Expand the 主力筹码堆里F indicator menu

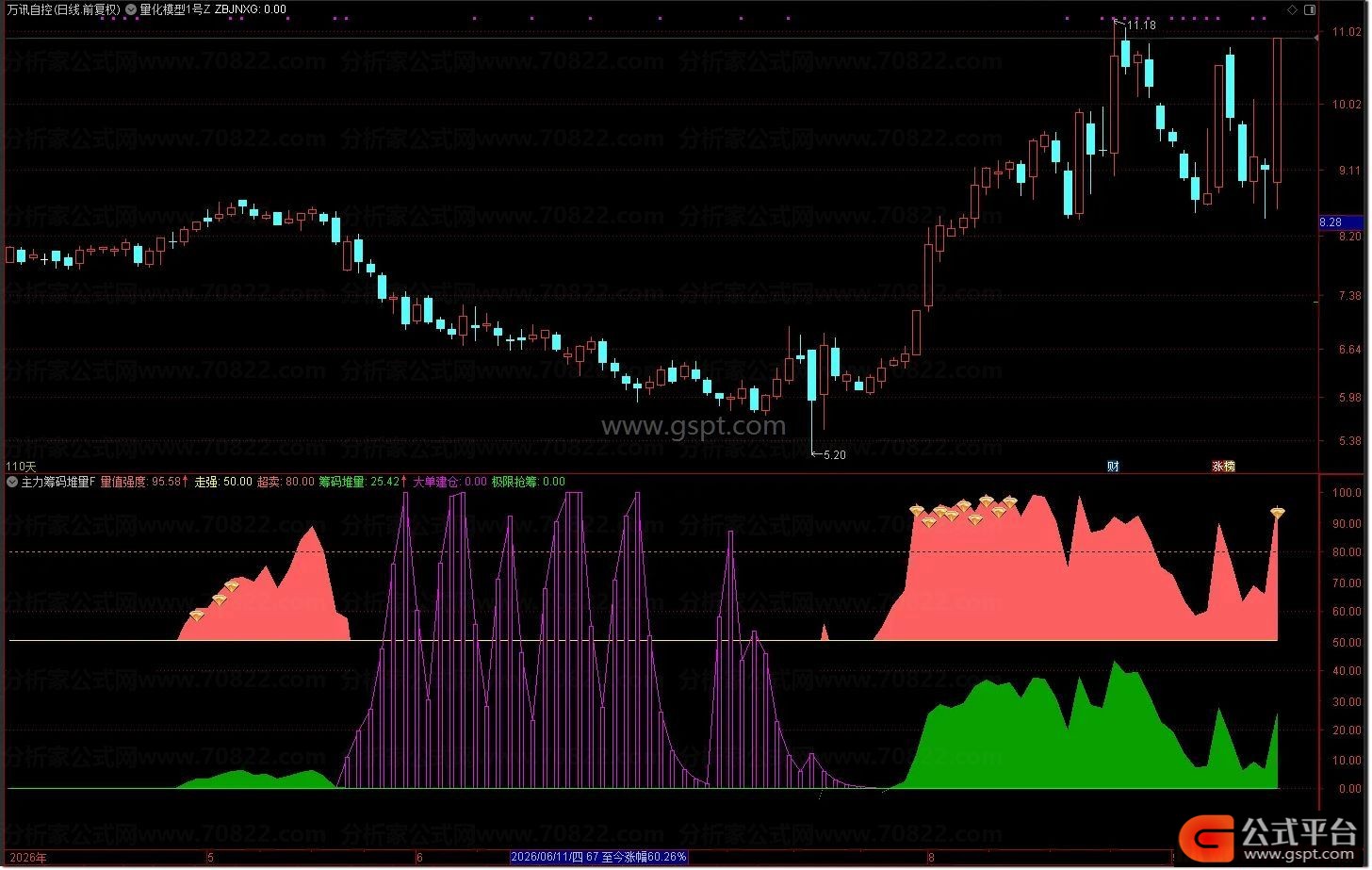[12, 482]
